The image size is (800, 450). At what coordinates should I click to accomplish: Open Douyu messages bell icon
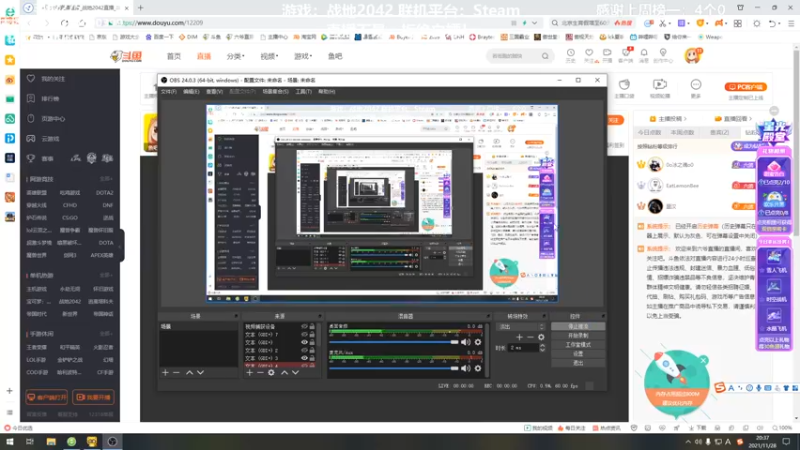[x=644, y=55]
